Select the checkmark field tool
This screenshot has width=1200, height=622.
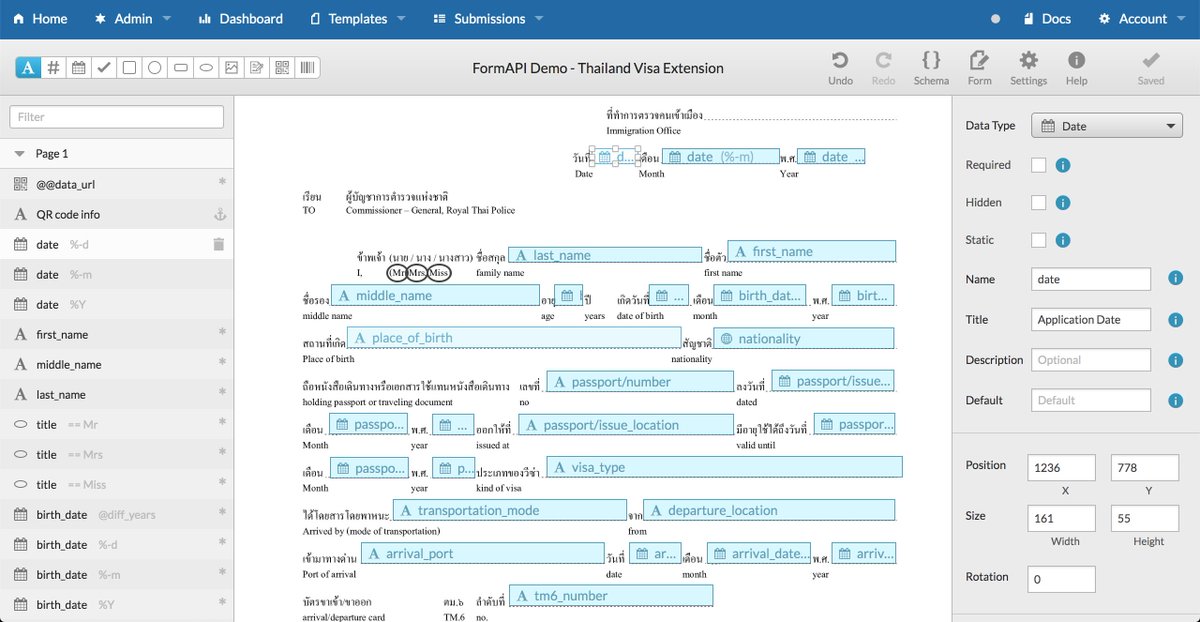click(104, 68)
